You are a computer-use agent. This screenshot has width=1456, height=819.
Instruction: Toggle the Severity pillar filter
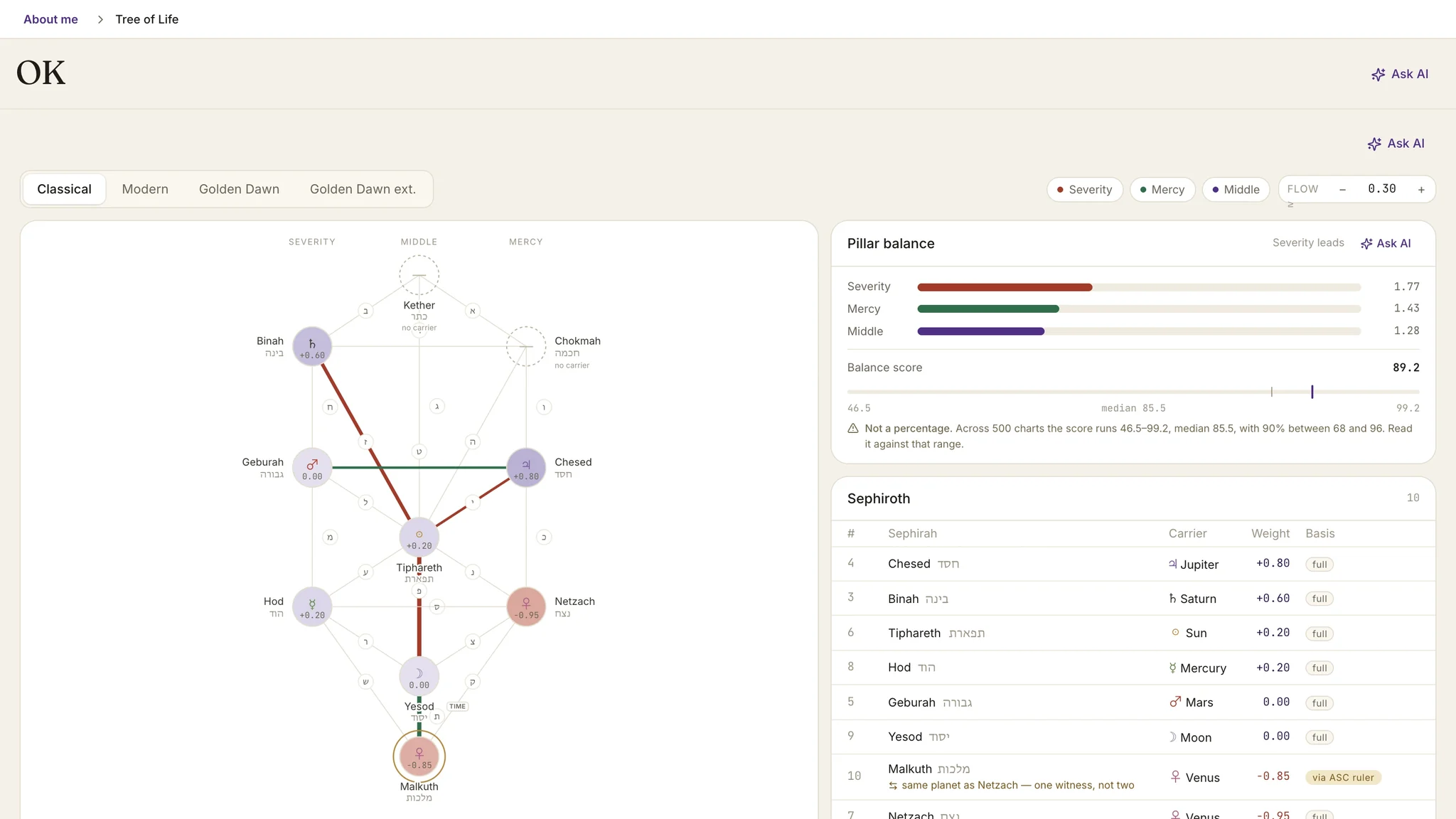click(1085, 190)
